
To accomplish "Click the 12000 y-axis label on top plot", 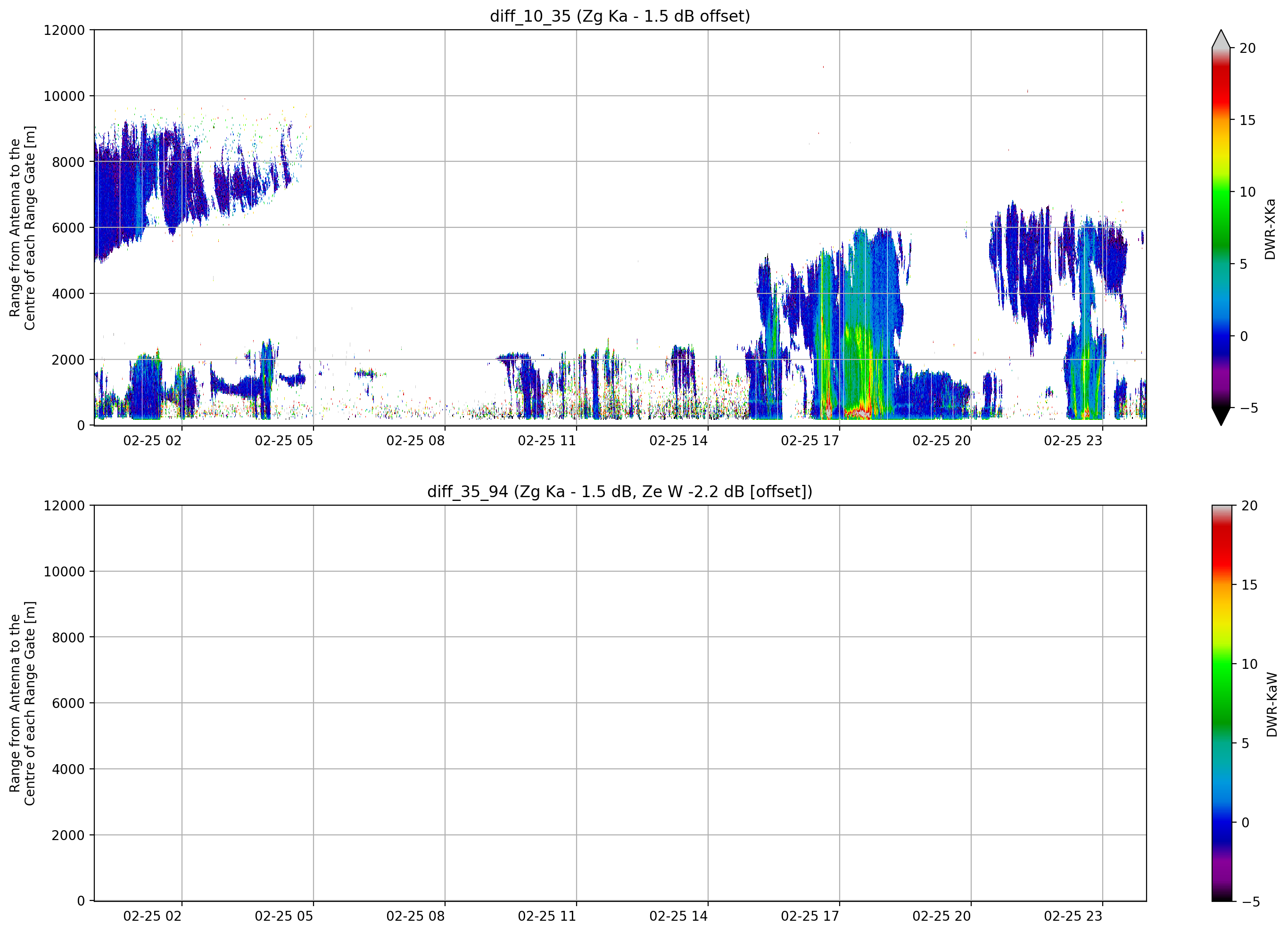I will coord(64,30).
